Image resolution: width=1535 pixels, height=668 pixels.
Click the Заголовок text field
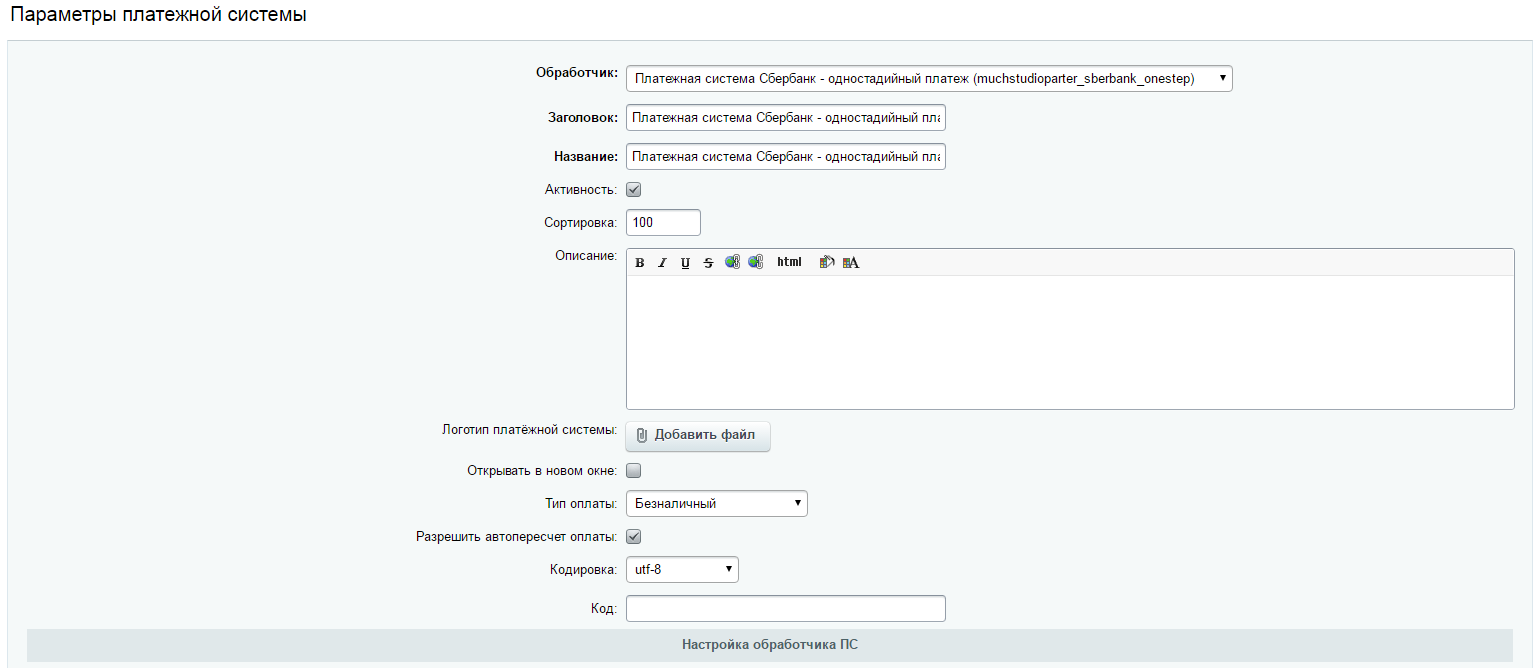[x=785, y=119]
